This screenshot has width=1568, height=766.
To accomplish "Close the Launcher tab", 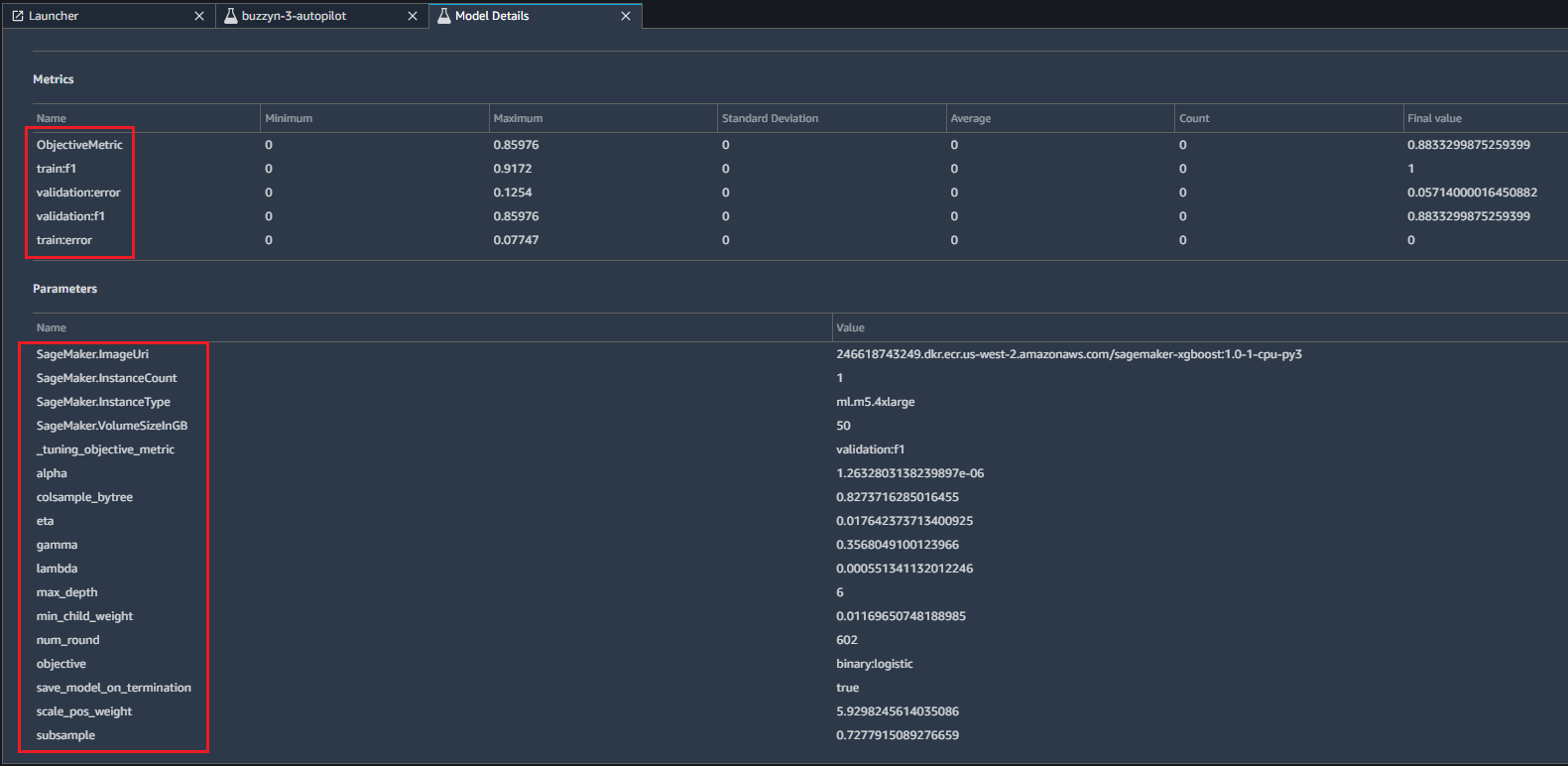I will [x=199, y=16].
